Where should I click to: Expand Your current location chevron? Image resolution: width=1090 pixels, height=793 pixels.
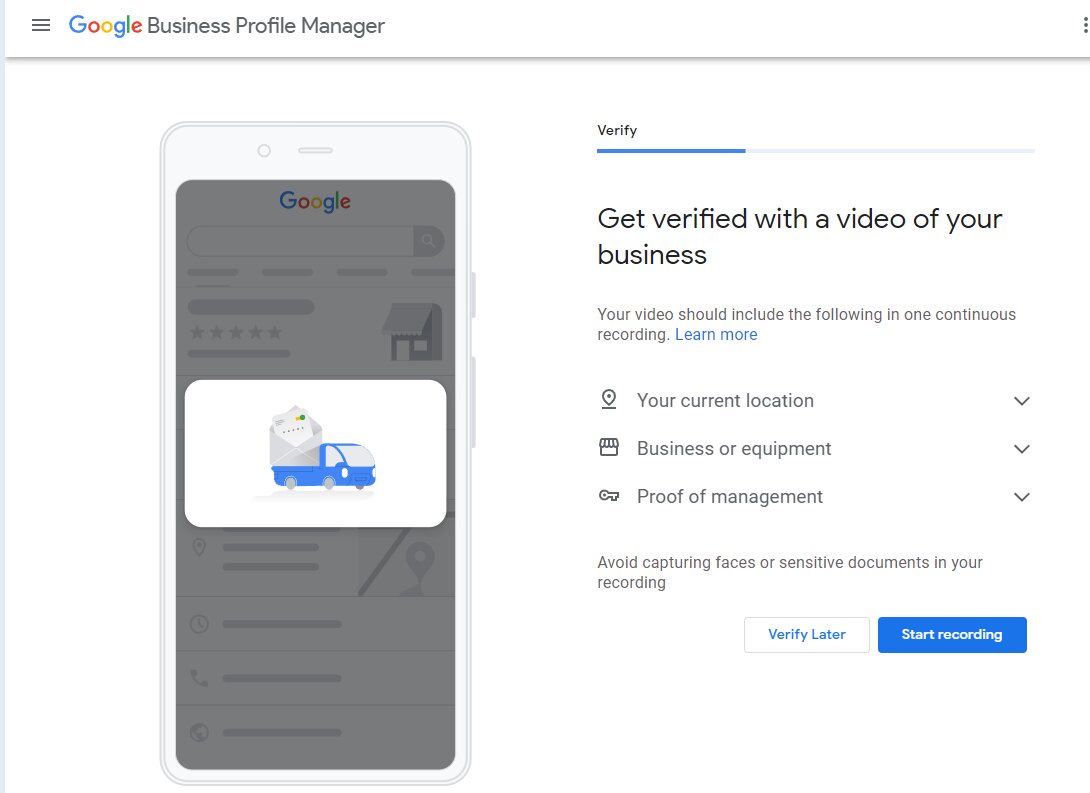[1021, 401]
